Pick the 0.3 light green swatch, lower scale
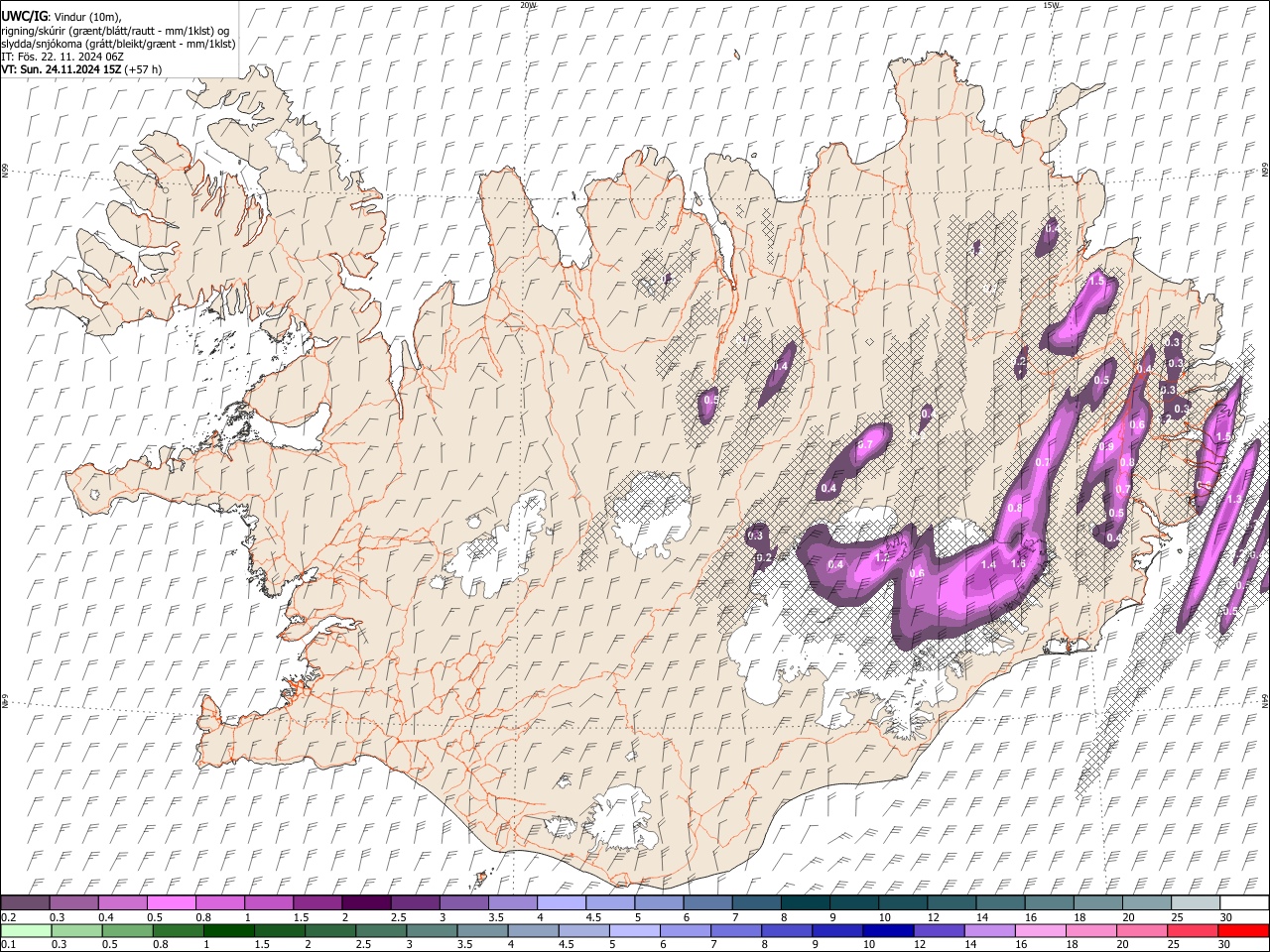The height and width of the screenshot is (952, 1270). (x=77, y=930)
